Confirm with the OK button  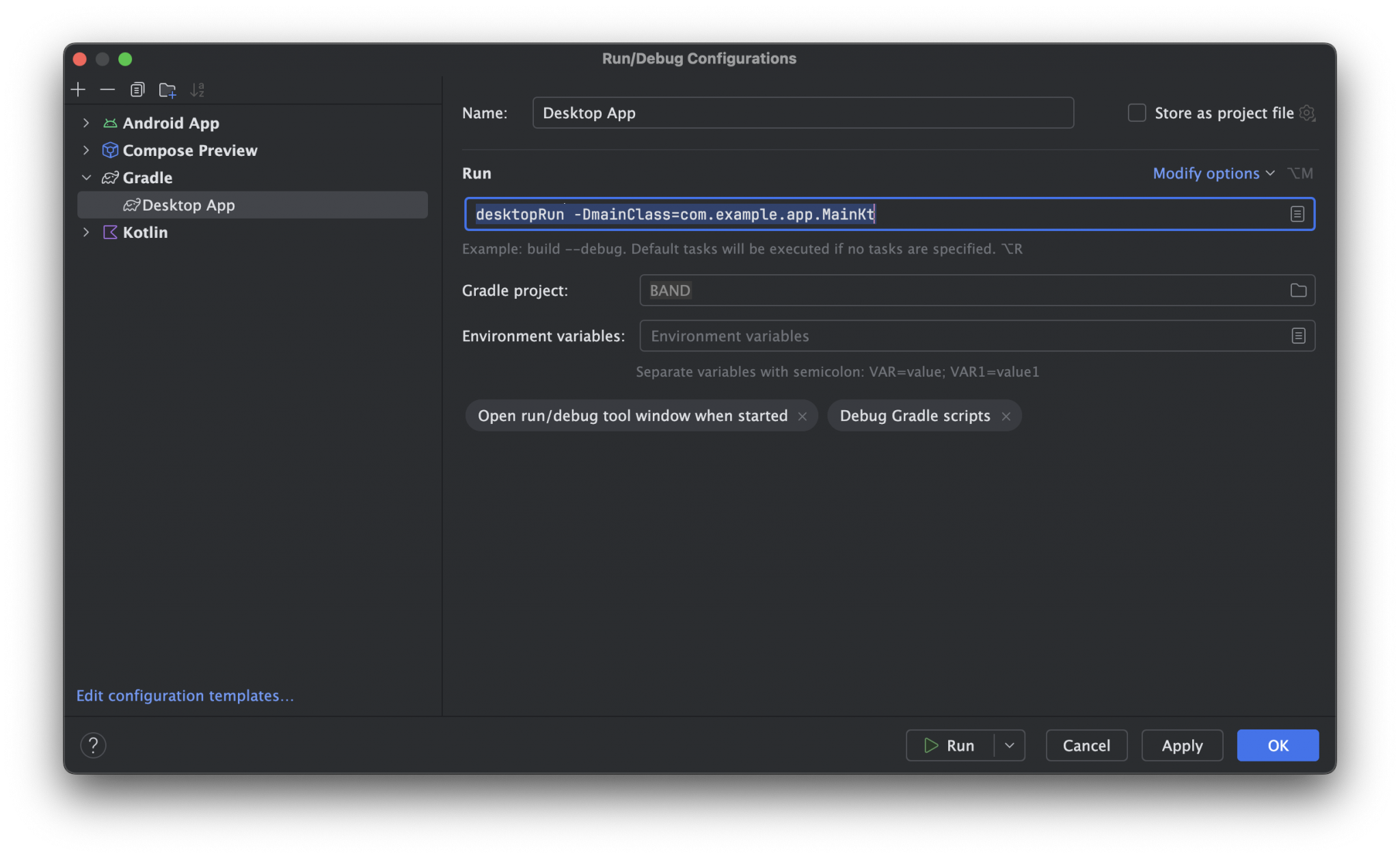pos(1278,745)
